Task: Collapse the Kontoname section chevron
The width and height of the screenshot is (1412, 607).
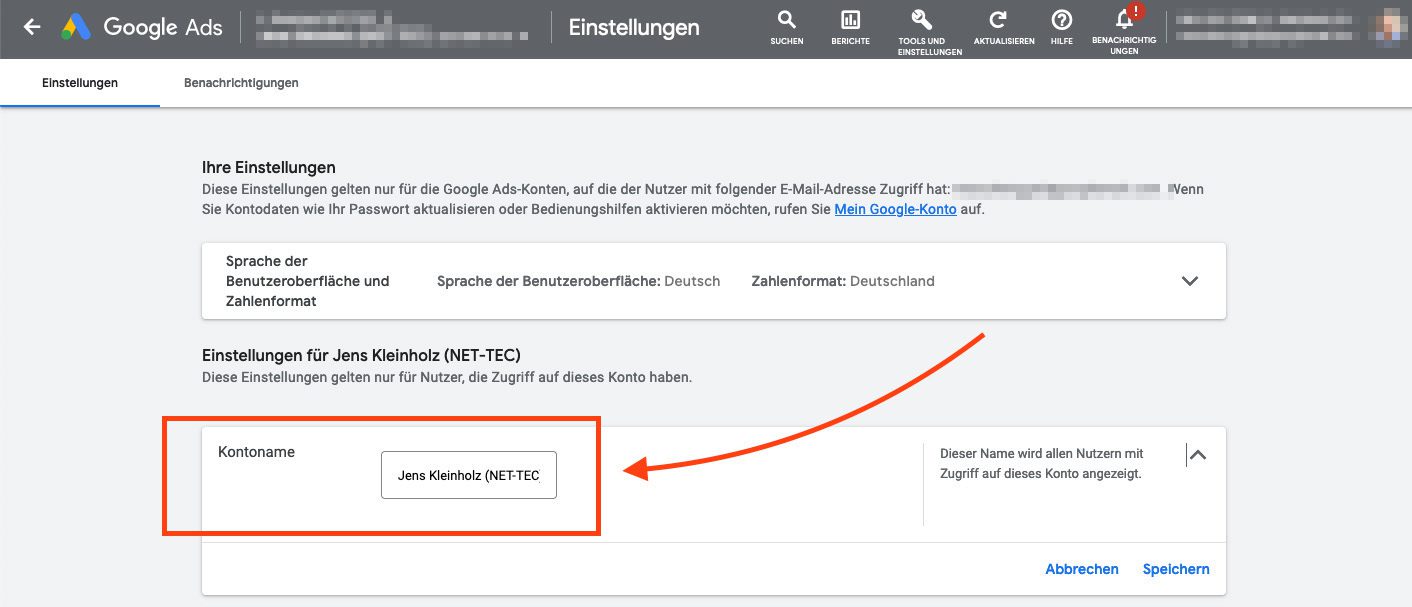Action: (x=1197, y=455)
